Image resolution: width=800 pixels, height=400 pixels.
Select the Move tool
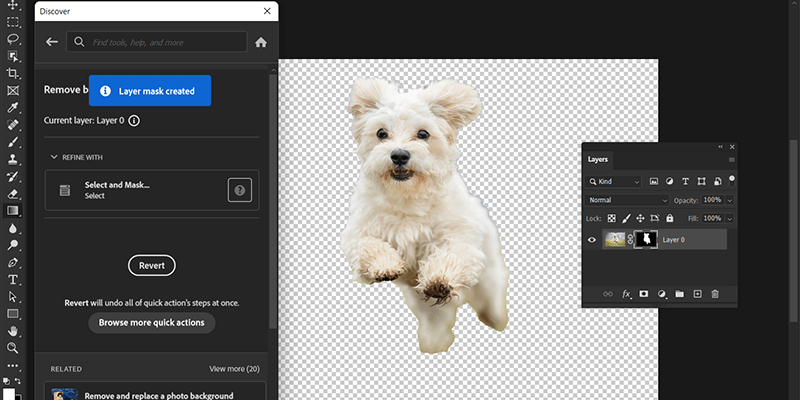(13, 5)
